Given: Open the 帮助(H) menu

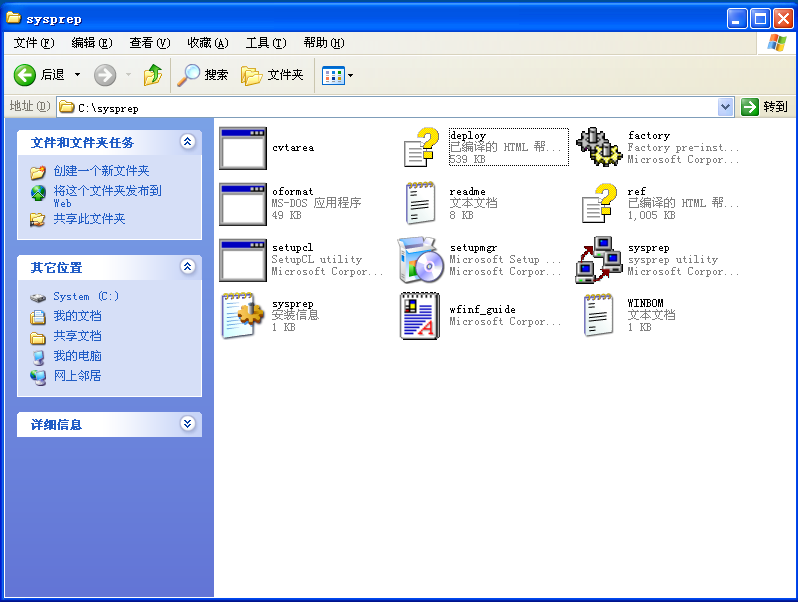Looking at the screenshot, I should (x=324, y=43).
